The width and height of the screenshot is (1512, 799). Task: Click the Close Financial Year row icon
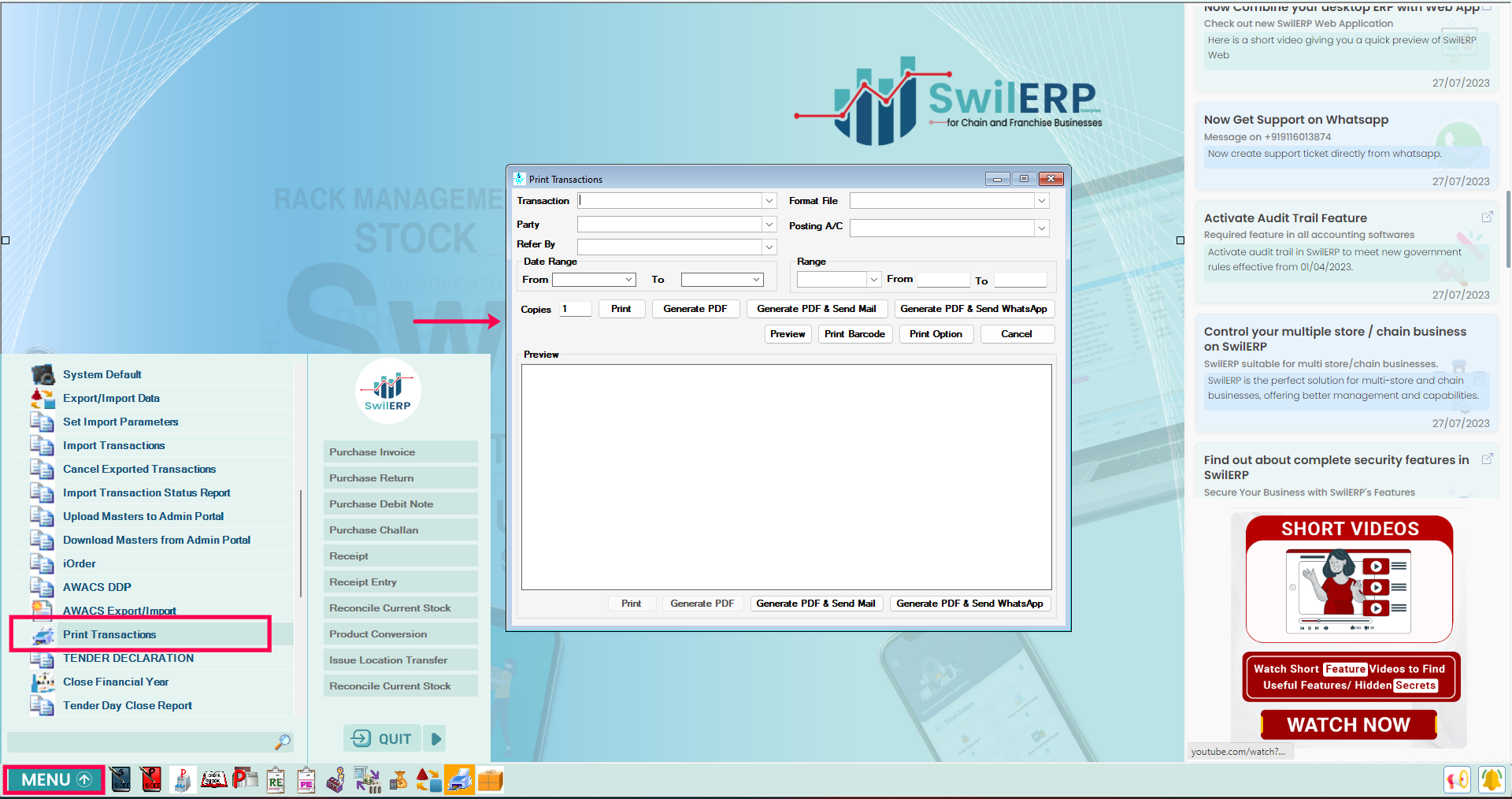point(43,682)
